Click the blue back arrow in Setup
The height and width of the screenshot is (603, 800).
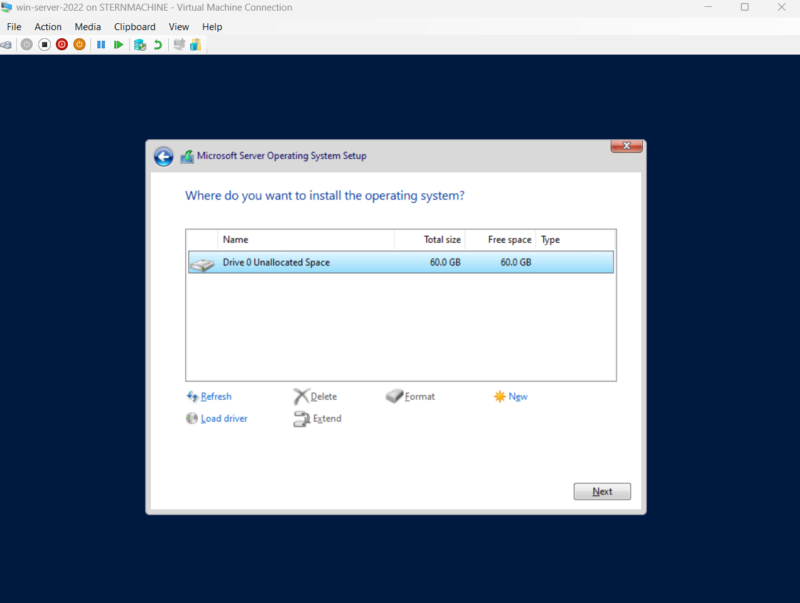click(x=164, y=157)
